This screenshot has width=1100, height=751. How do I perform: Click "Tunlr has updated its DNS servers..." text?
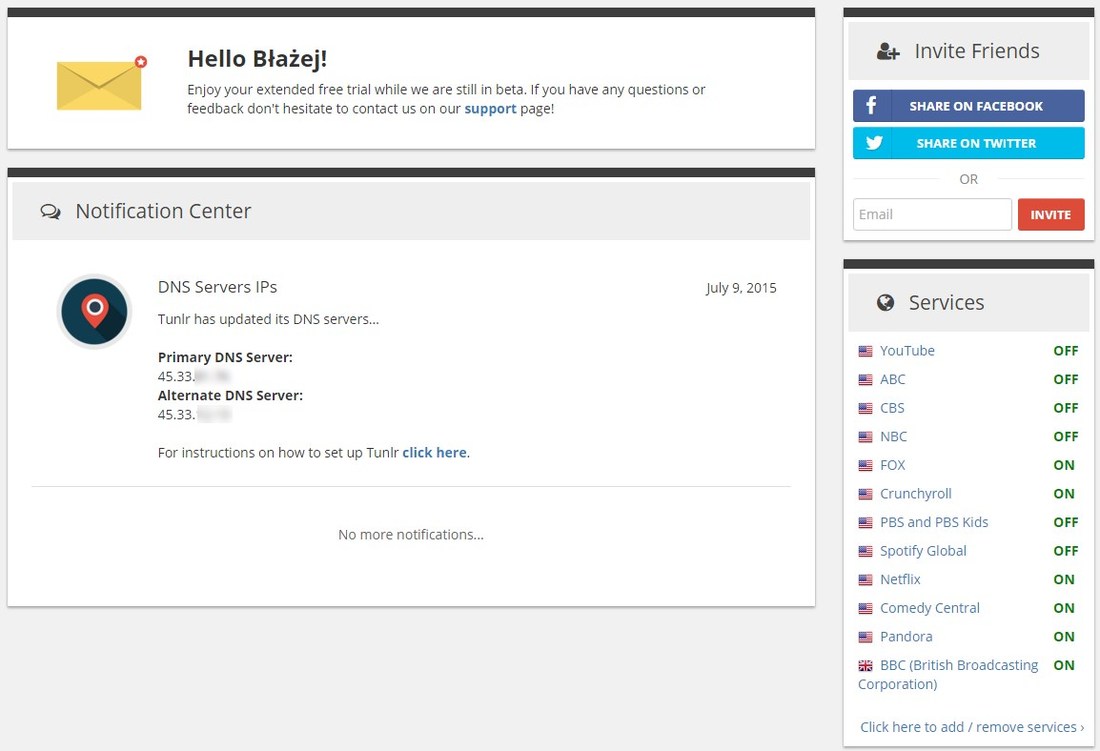click(269, 320)
